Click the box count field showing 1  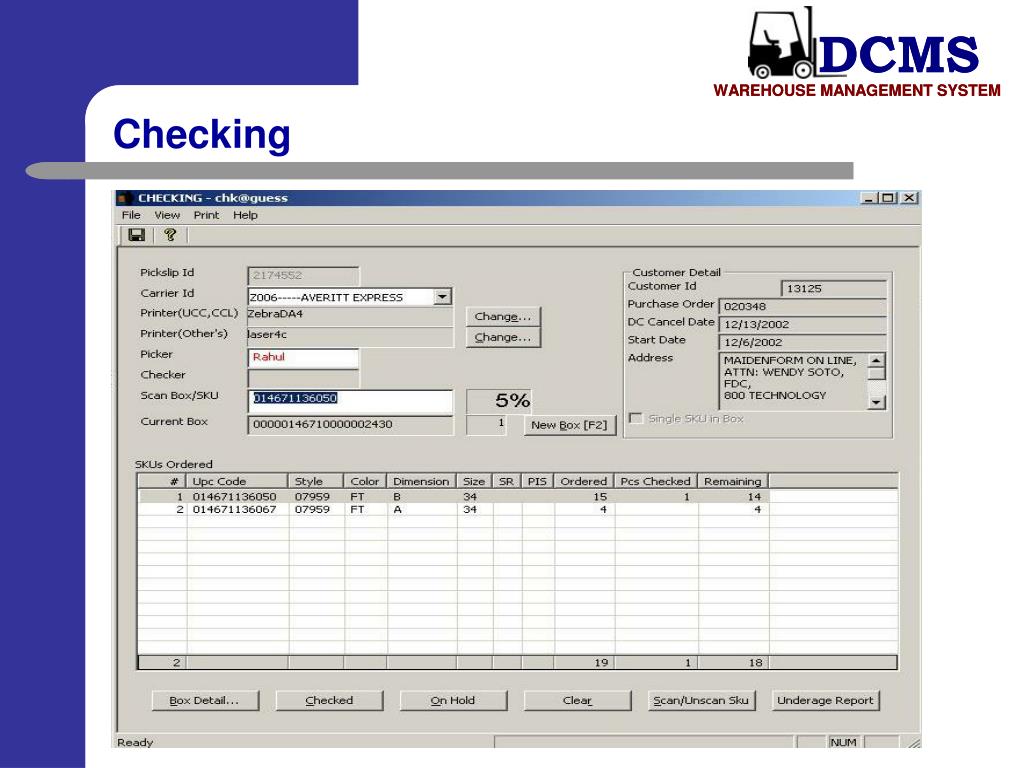(486, 424)
